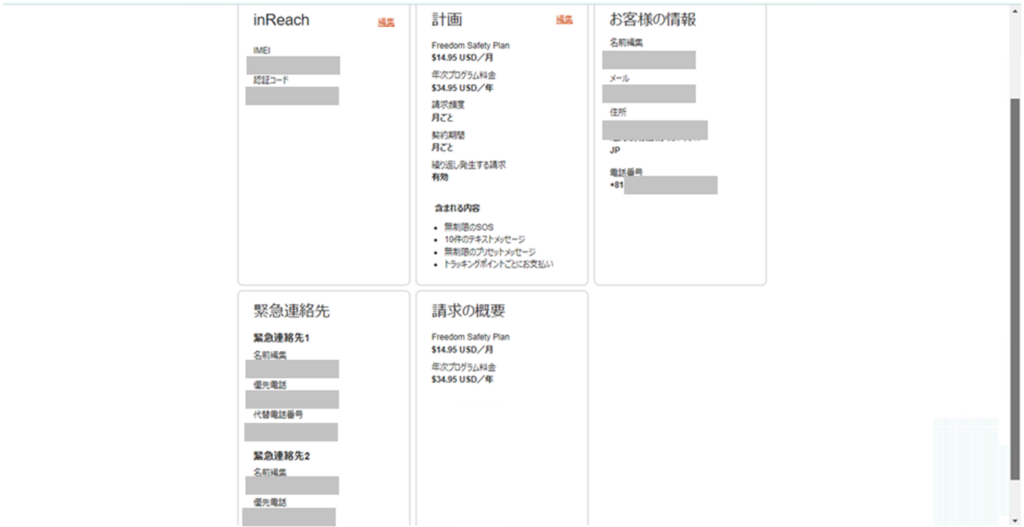1024x527 pixels.
Task: Click the 無制限のSOS list item
Action: pyautogui.click(x=467, y=228)
